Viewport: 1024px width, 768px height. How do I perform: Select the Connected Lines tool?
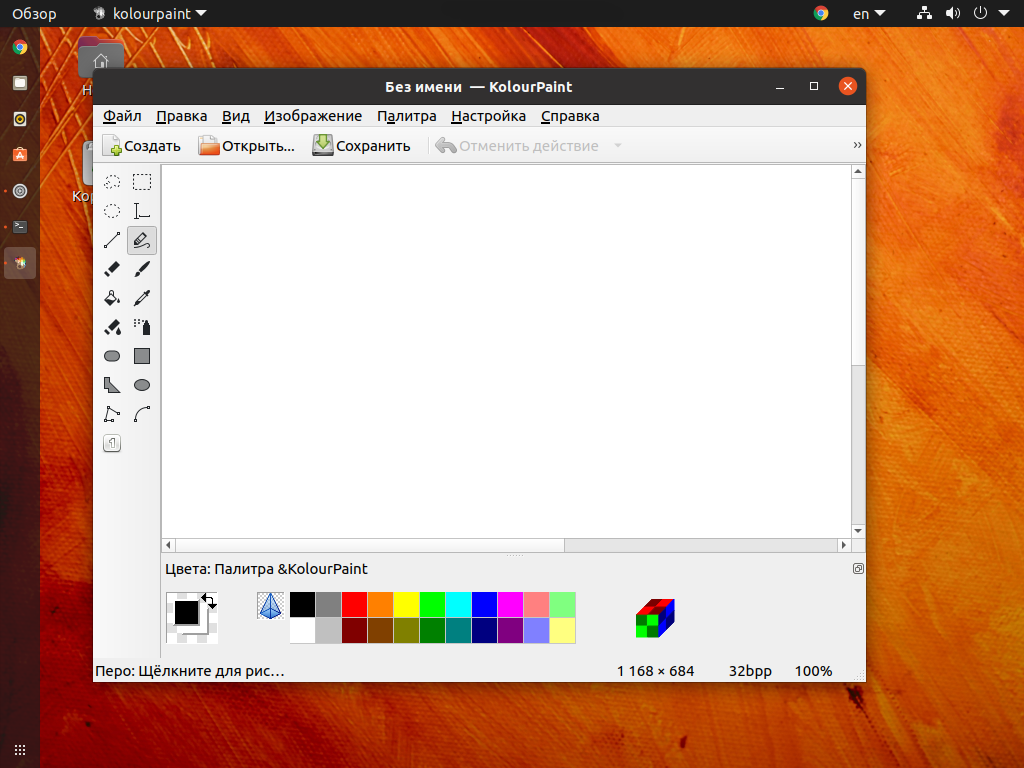pyautogui.click(x=112, y=414)
